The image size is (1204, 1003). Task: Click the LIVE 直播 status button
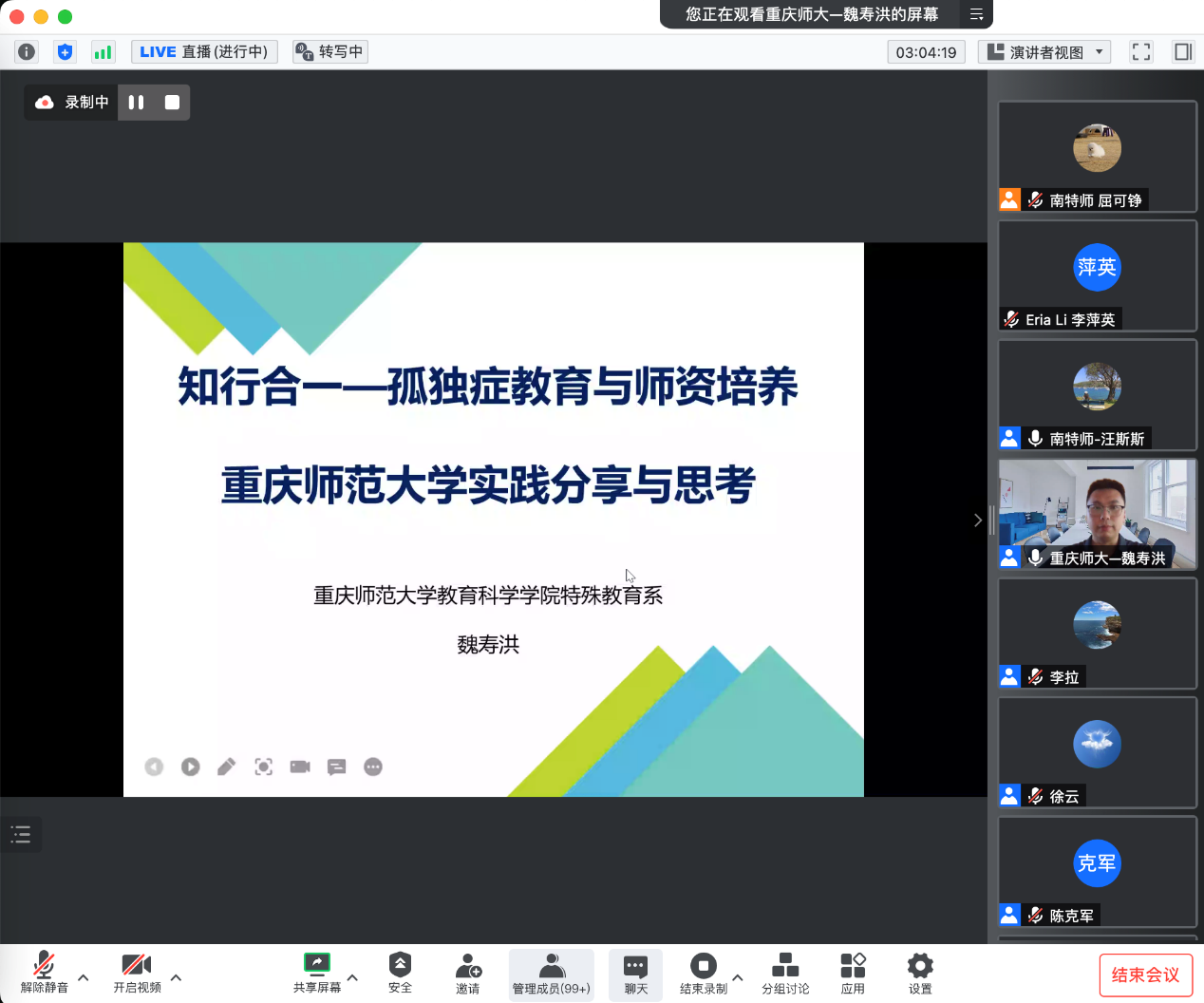pos(204,52)
